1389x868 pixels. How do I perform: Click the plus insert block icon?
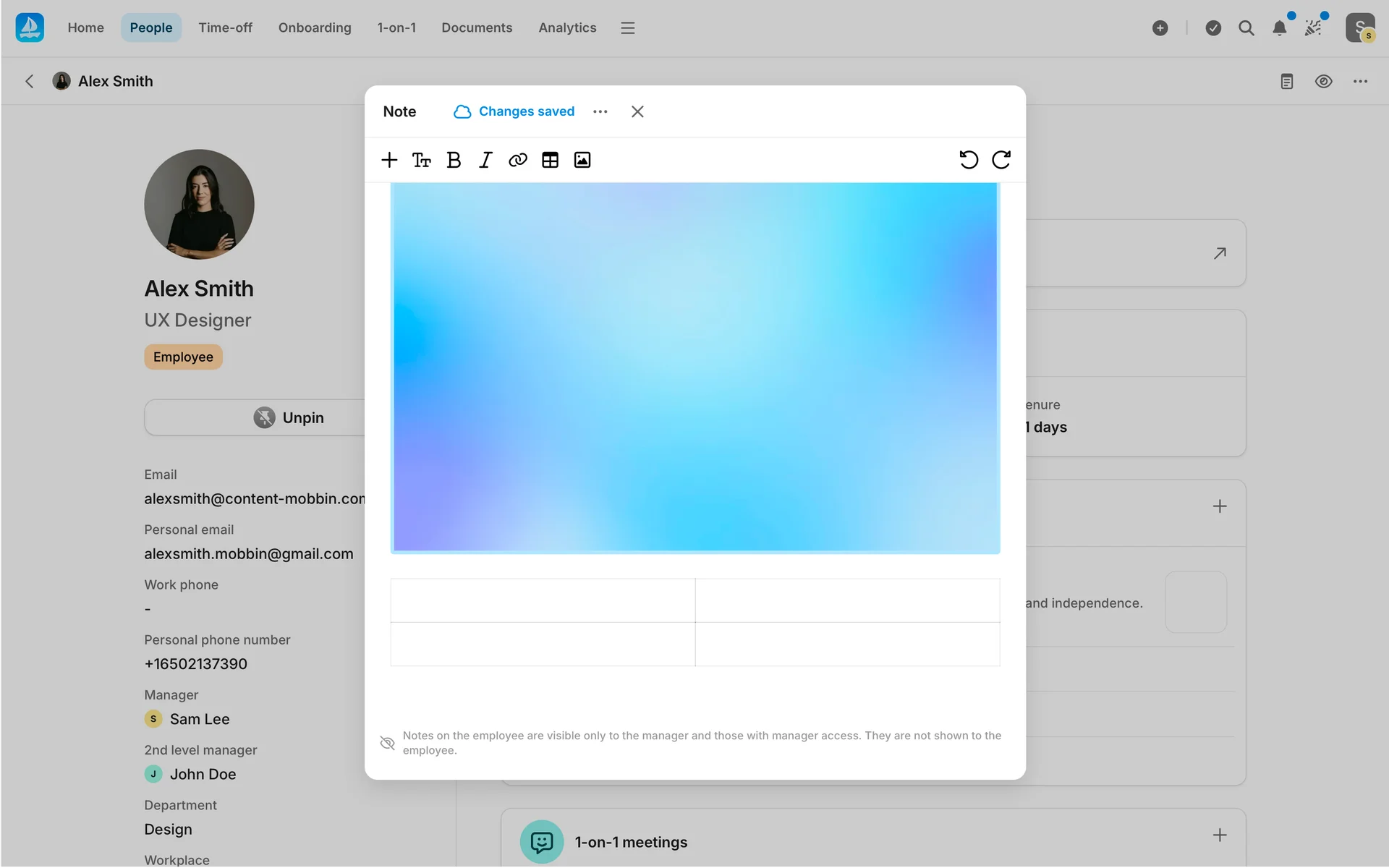point(389,160)
